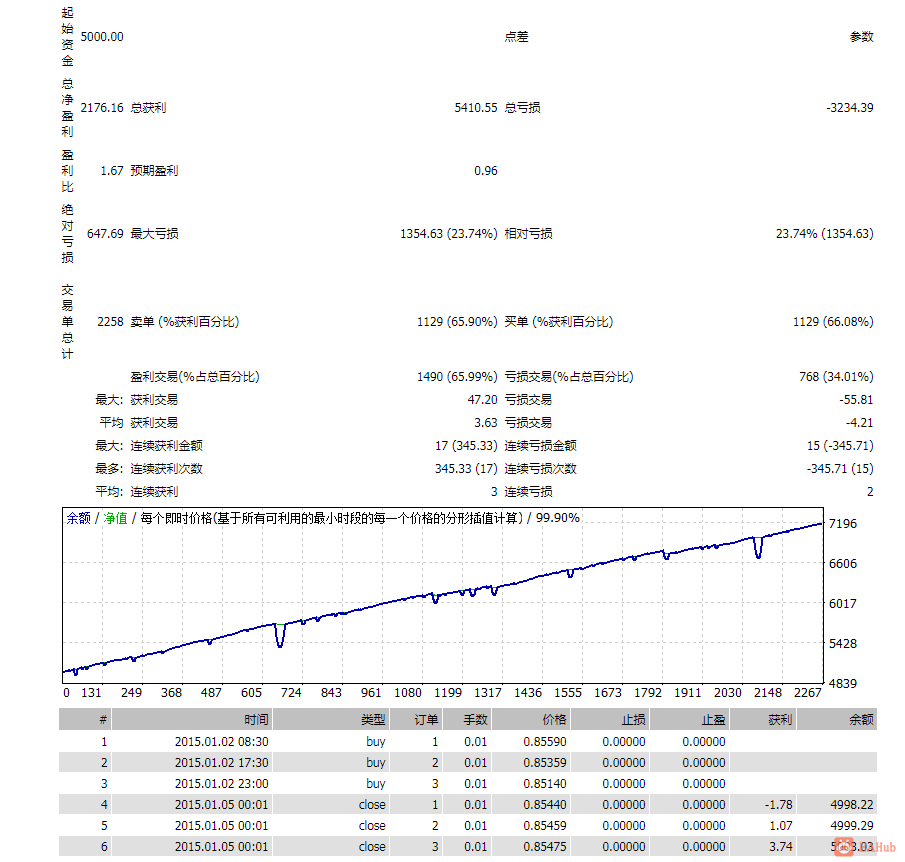Select average loss trade value -4.21
The image size is (905, 862).
[859, 423]
